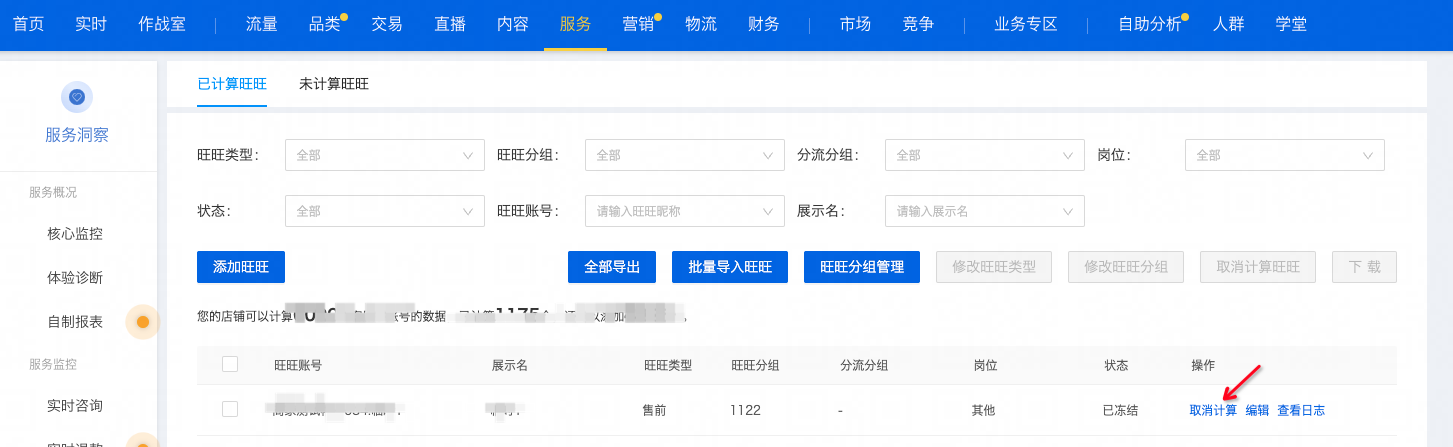Click the 售前 type cell

point(654,410)
